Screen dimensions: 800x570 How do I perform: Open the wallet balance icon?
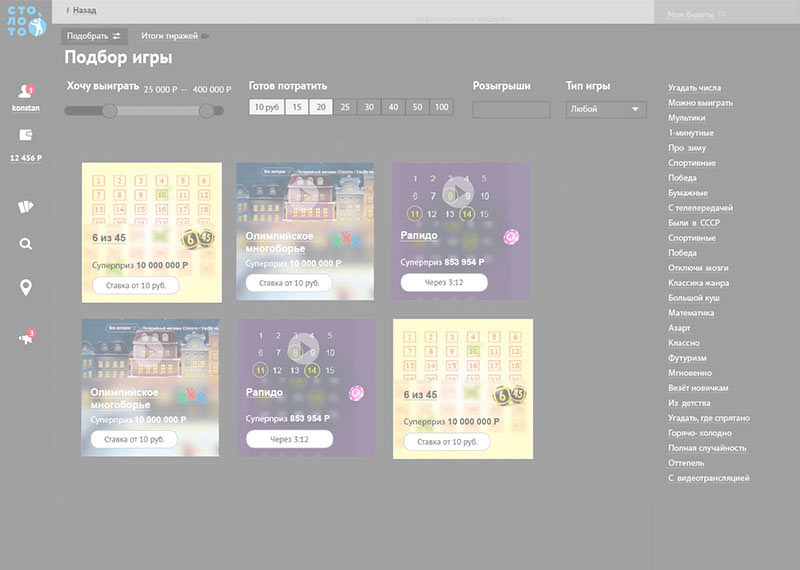(26, 135)
